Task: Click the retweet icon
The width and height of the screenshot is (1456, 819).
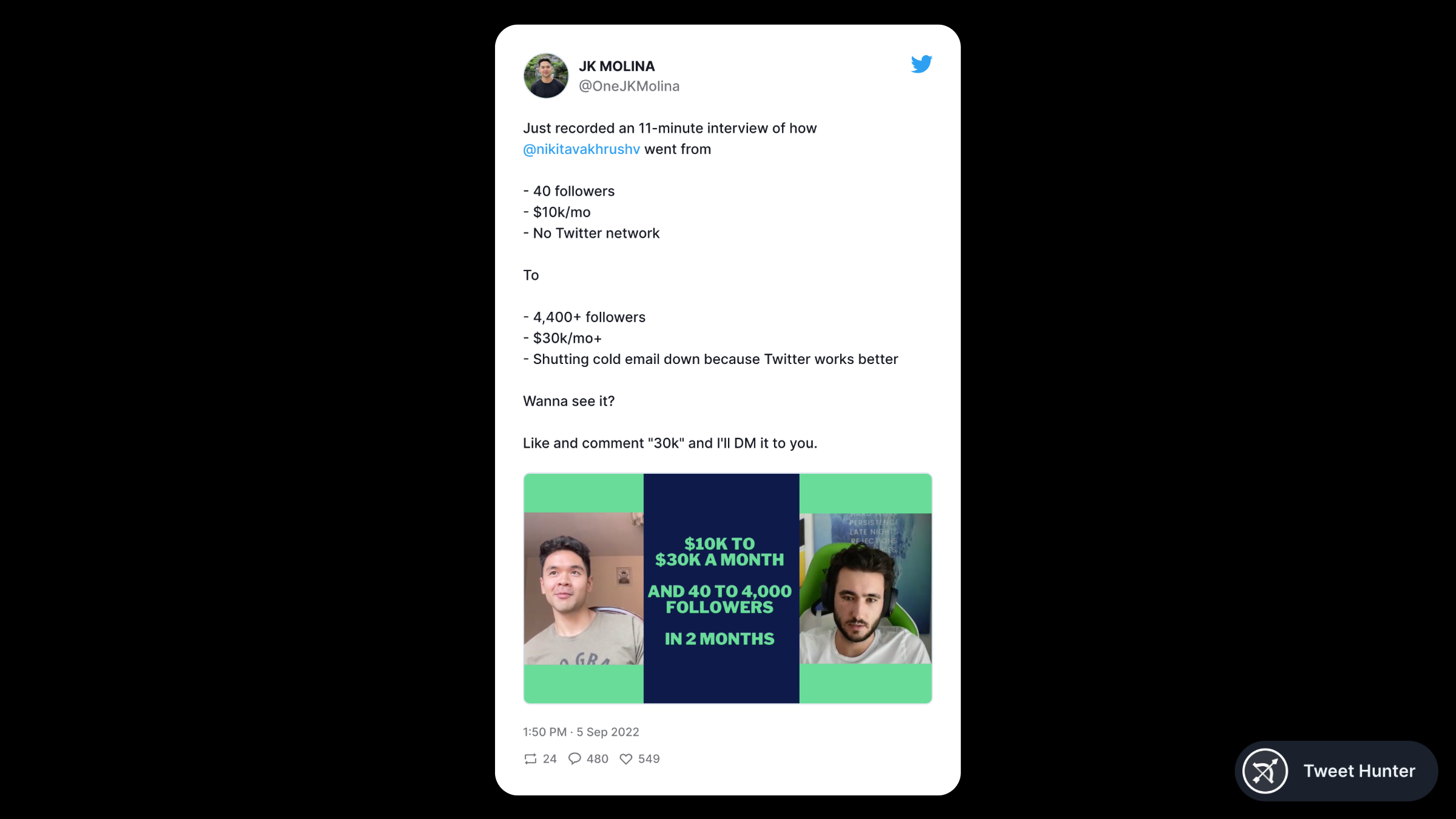Action: coord(530,759)
